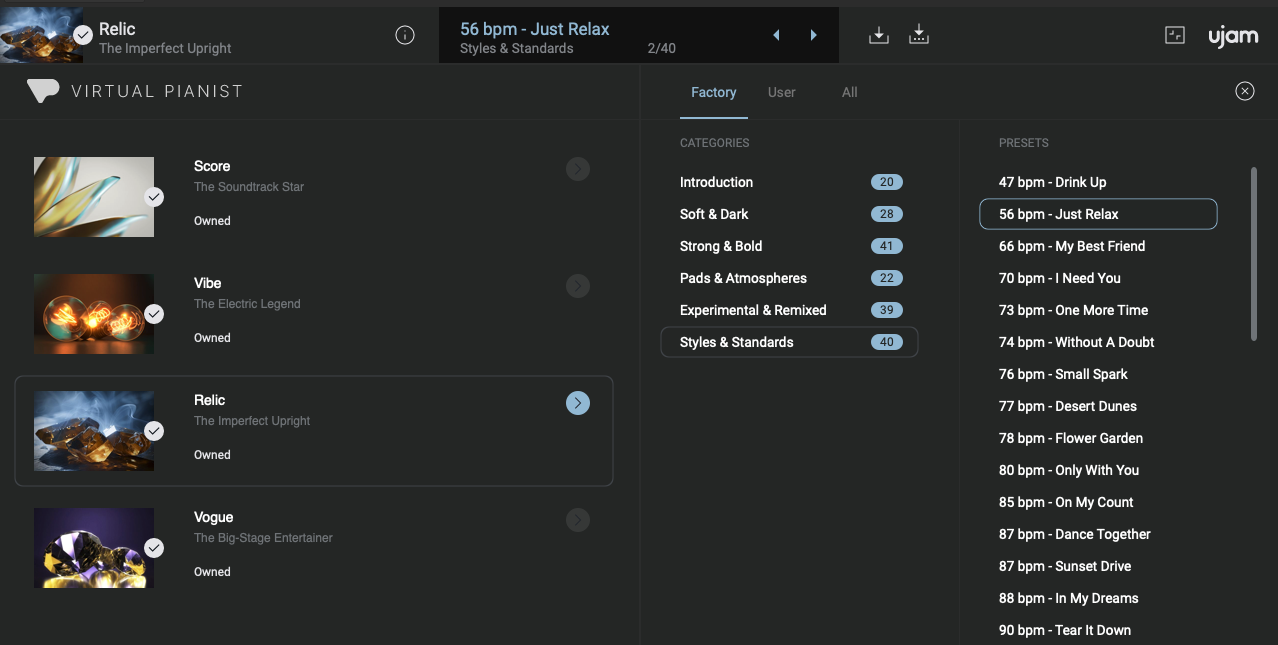Go to the next preset arrow
The image size is (1278, 645).
point(814,36)
